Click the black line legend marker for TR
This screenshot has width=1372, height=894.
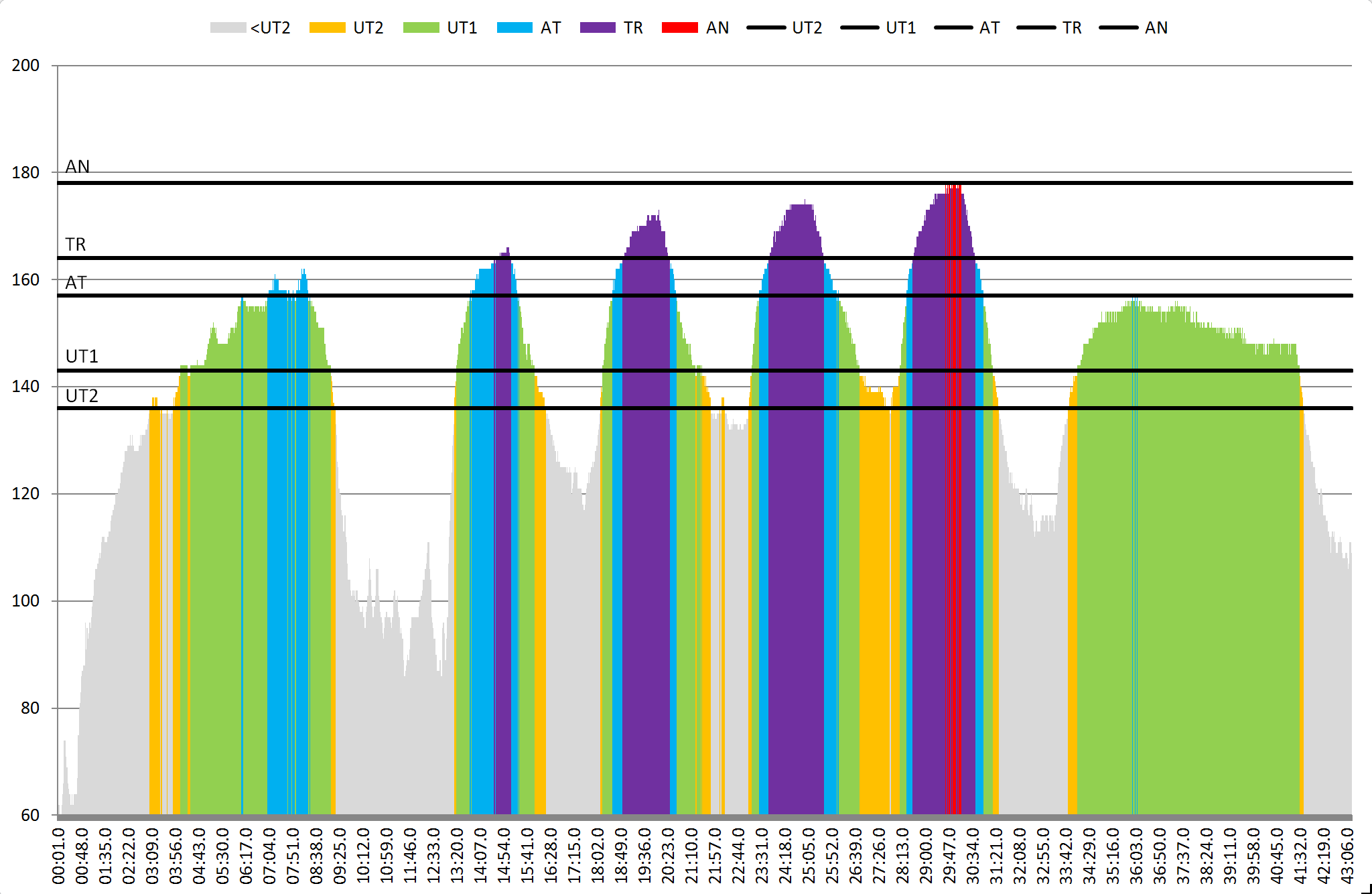point(1036,27)
